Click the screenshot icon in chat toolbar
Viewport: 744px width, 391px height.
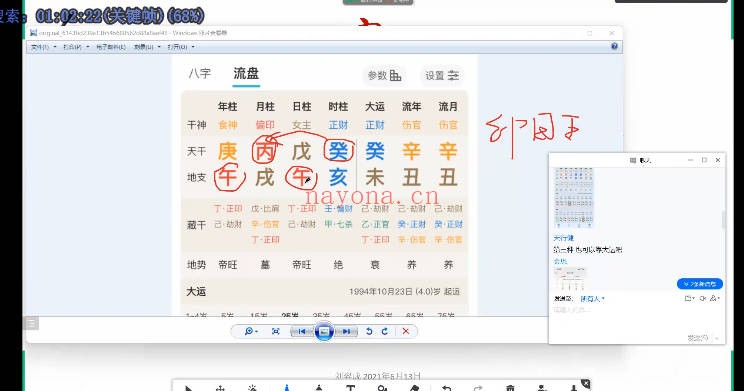[x=703, y=298]
